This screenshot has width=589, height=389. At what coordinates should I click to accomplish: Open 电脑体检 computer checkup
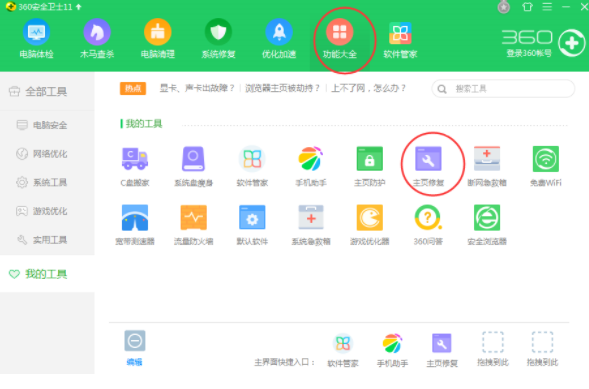[x=36, y=39]
